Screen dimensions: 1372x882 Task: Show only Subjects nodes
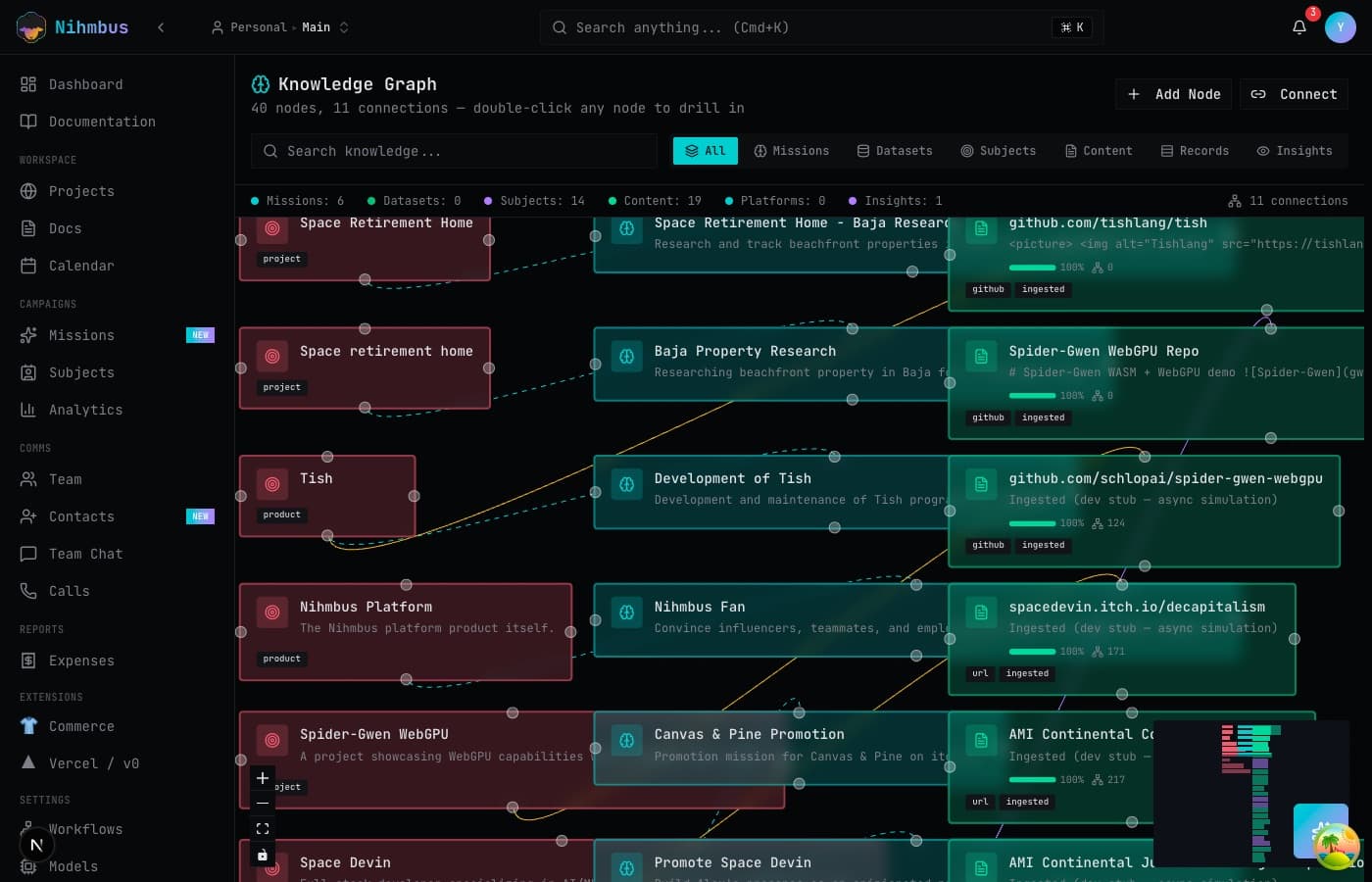tap(998, 151)
